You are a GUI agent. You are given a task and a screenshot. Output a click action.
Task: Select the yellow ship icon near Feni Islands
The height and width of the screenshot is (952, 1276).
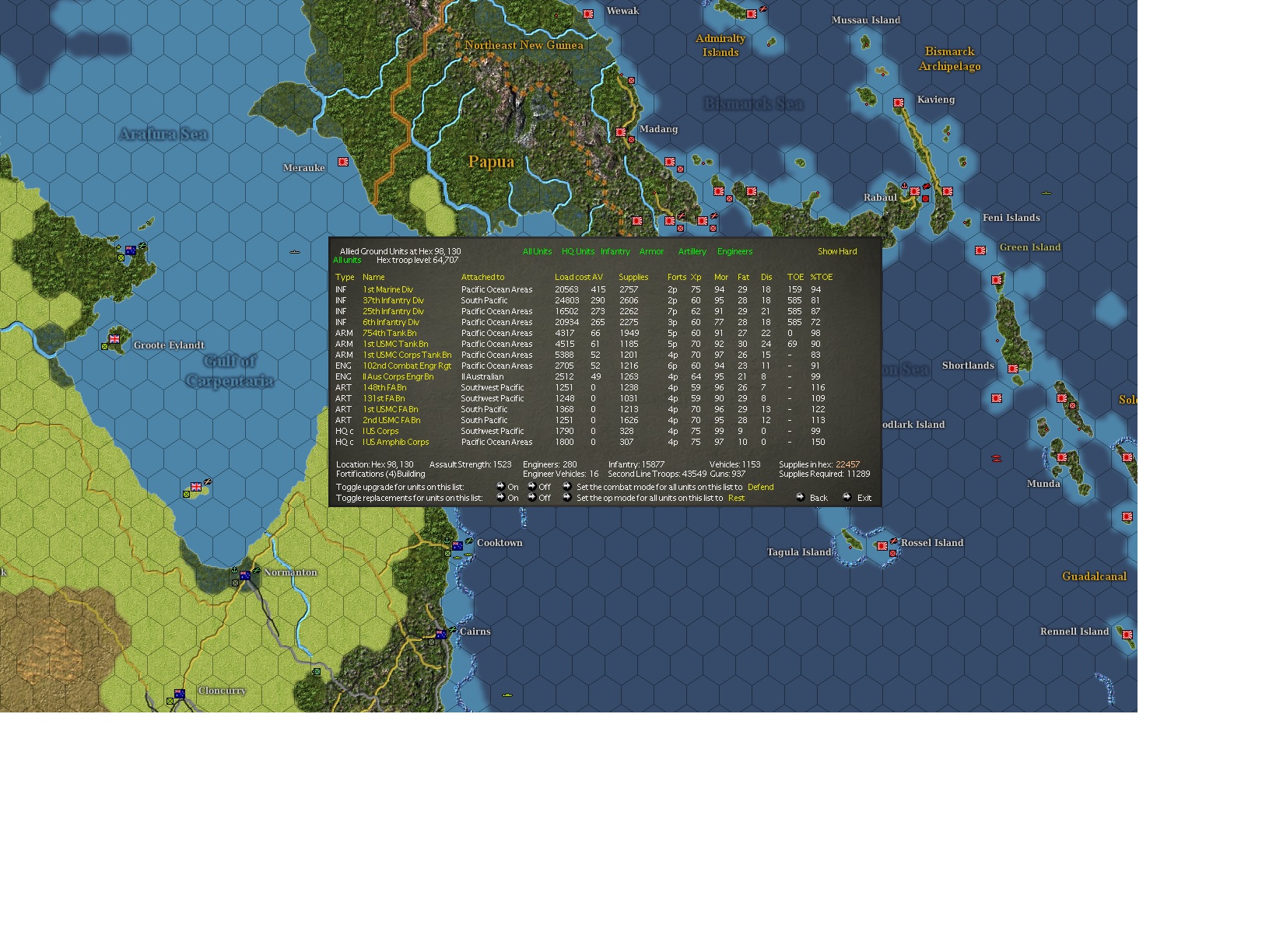[x=1046, y=193]
